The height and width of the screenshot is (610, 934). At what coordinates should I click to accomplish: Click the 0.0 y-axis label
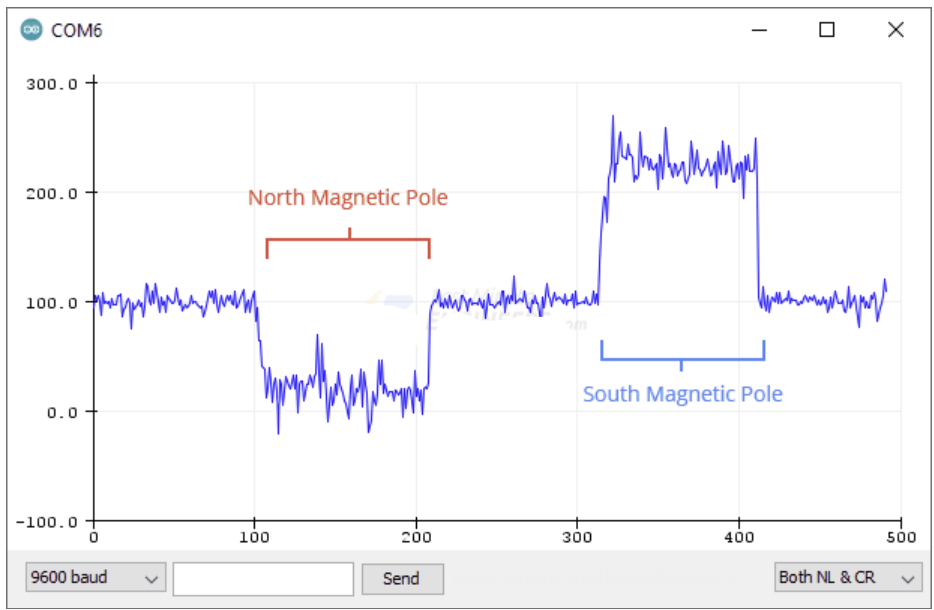[61, 412]
